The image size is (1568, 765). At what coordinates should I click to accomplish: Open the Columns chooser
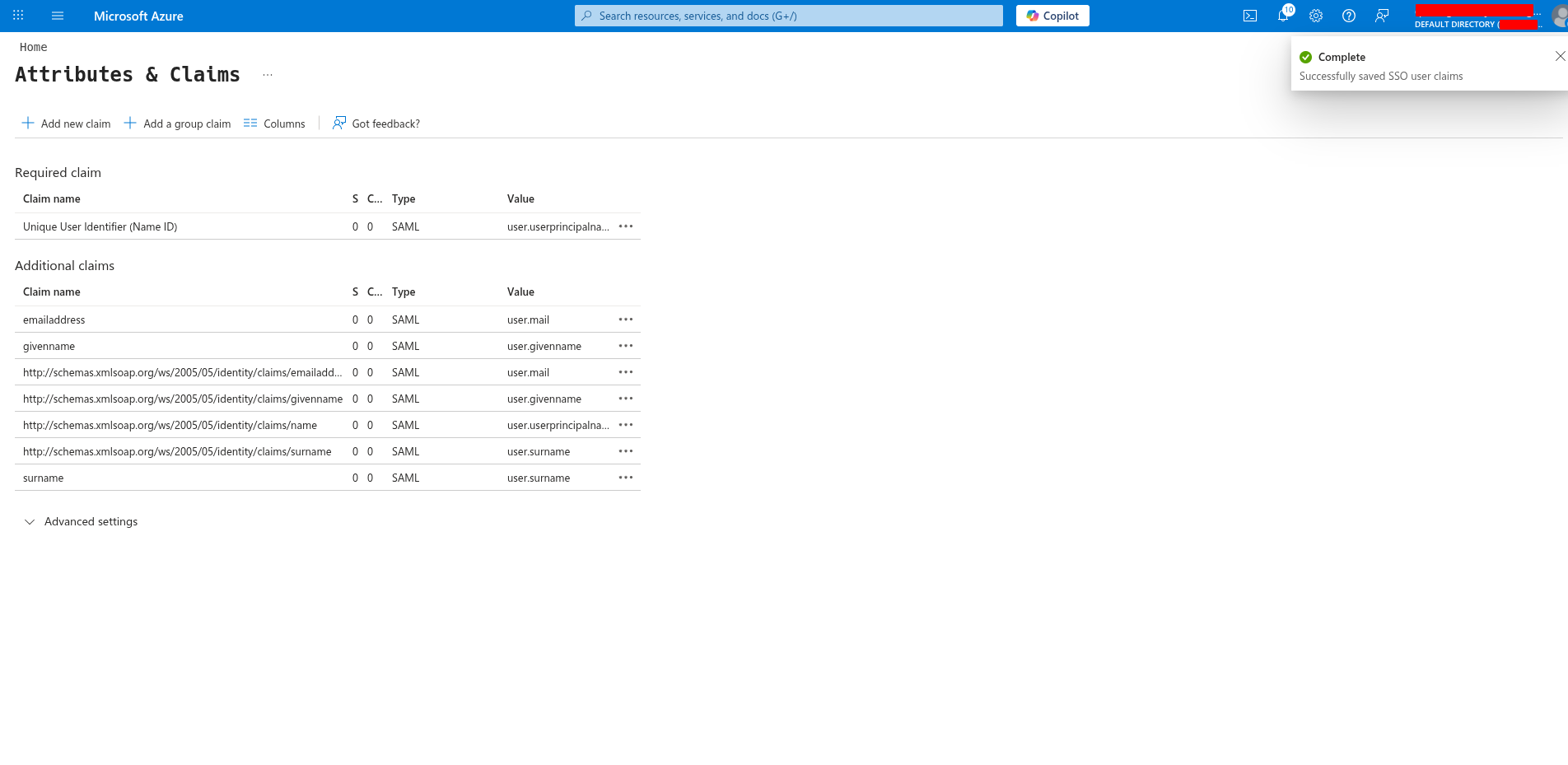point(274,124)
